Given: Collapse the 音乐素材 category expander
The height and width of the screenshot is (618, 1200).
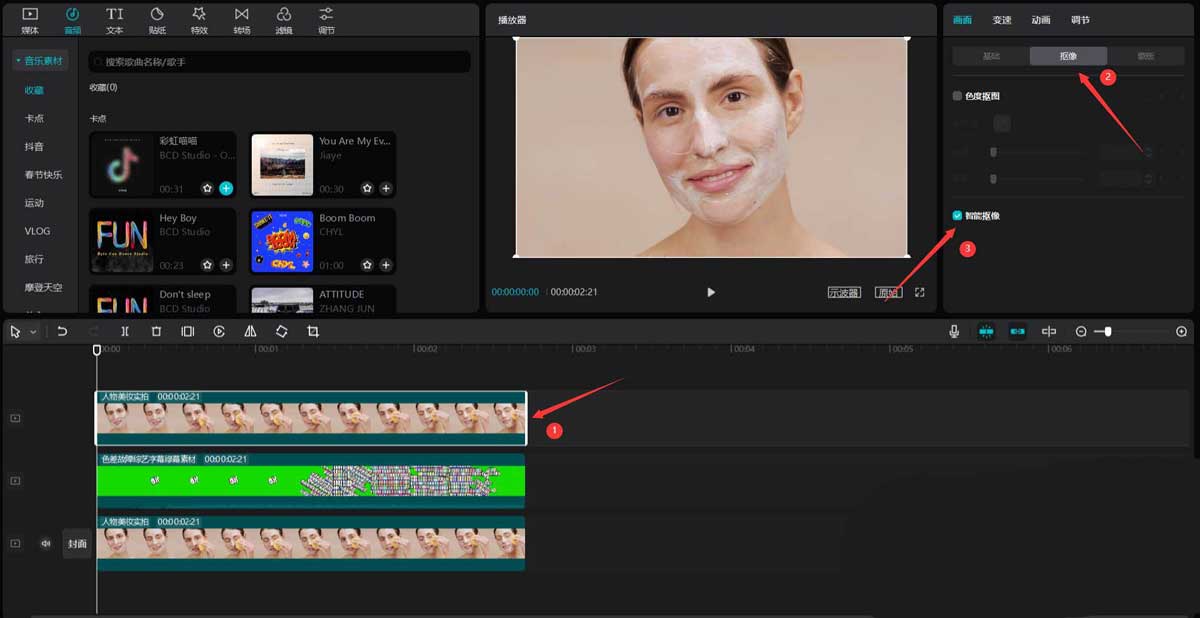Looking at the screenshot, I should [x=19, y=62].
